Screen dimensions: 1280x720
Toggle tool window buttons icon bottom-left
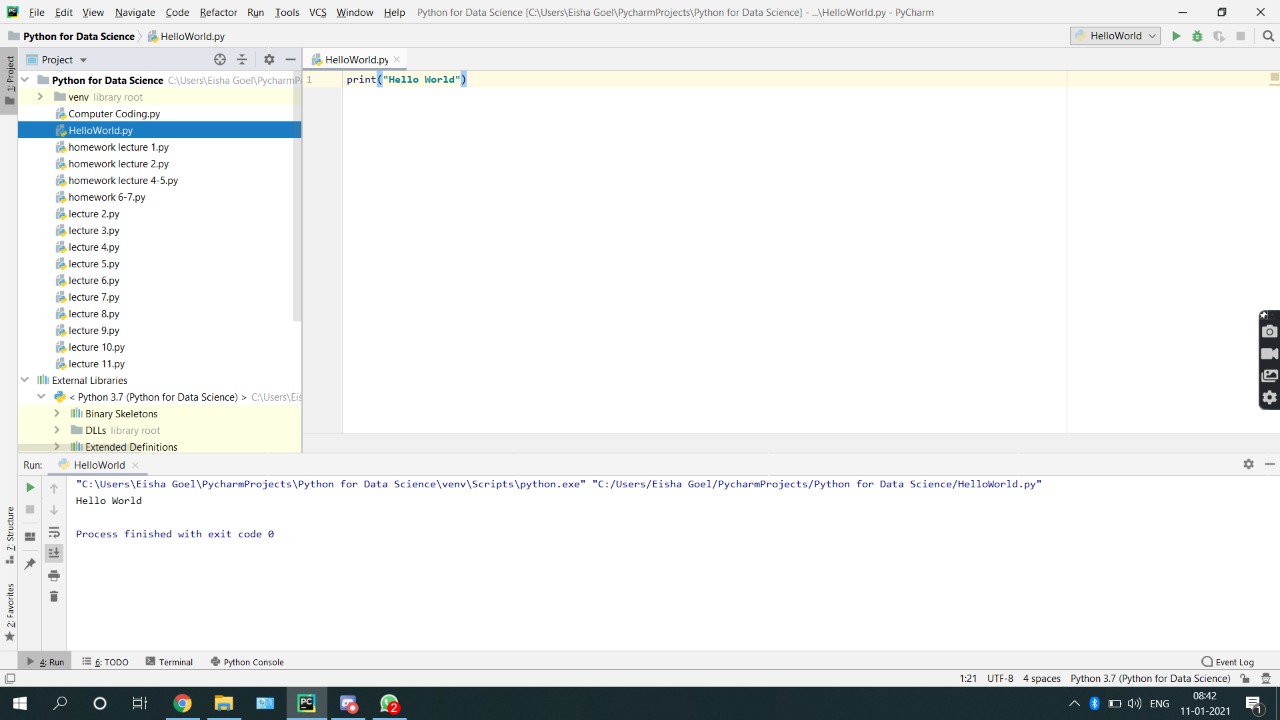9,678
